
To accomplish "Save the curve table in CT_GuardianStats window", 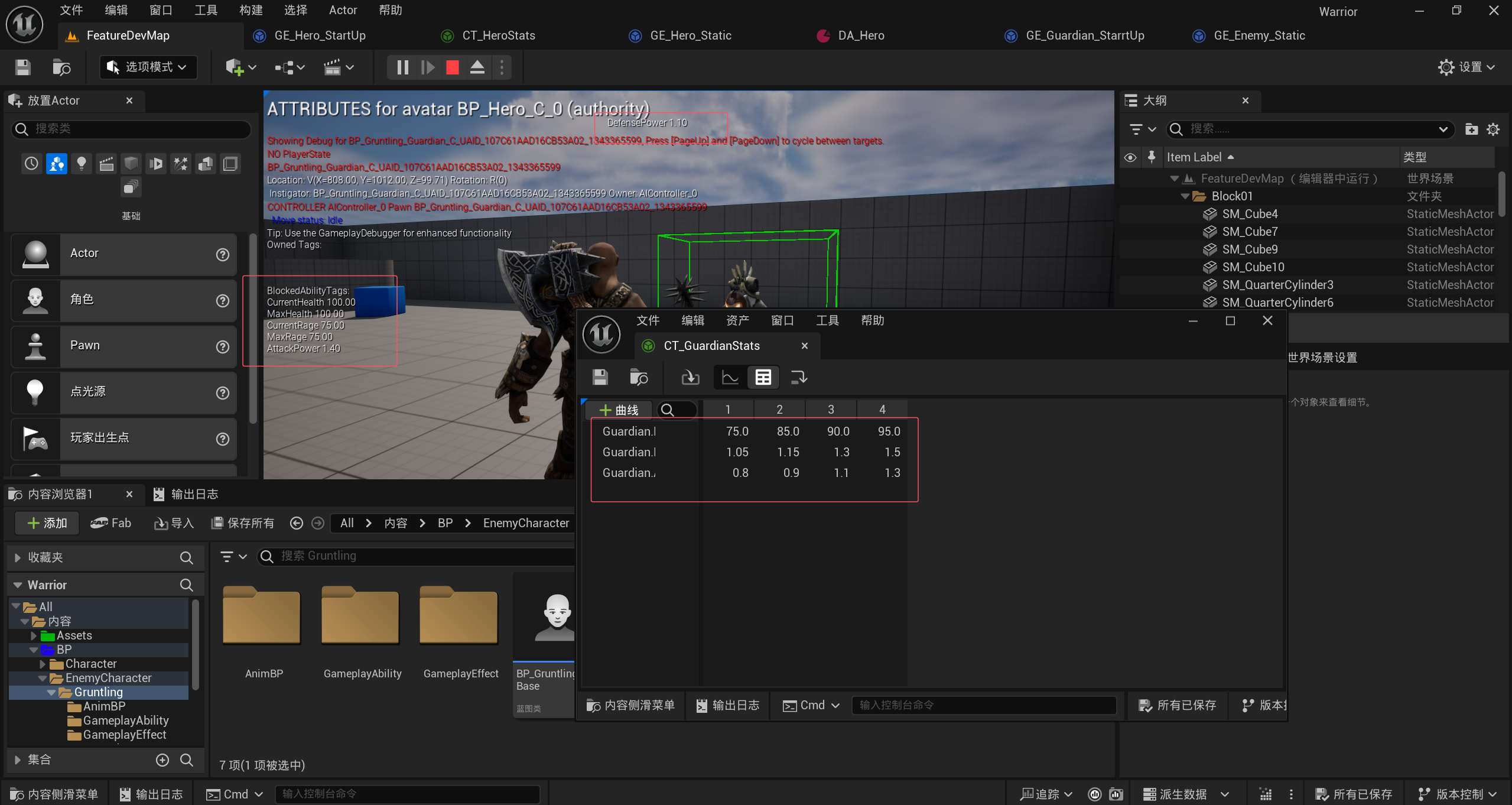I will [600, 377].
